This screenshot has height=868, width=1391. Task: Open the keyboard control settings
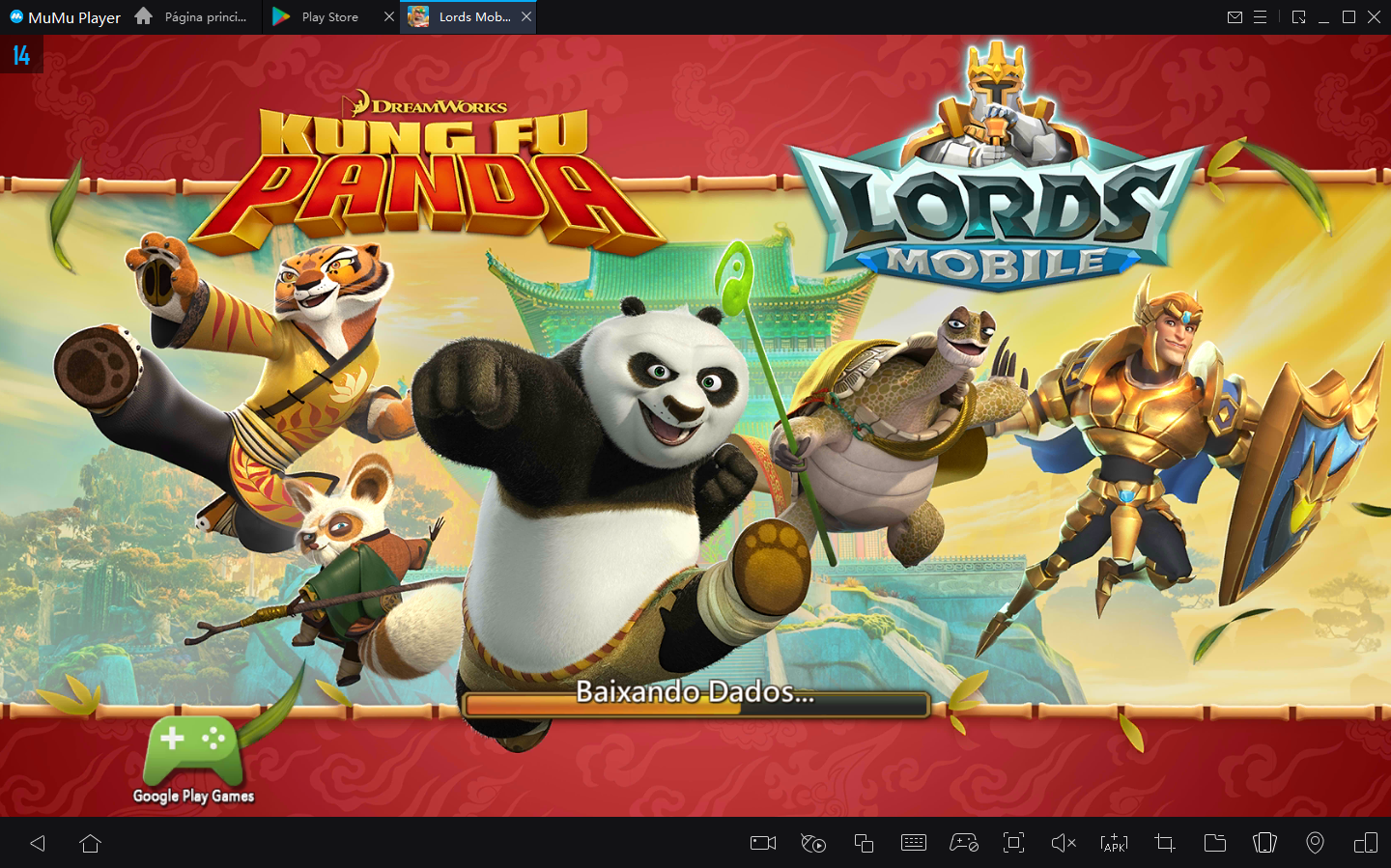(x=915, y=843)
